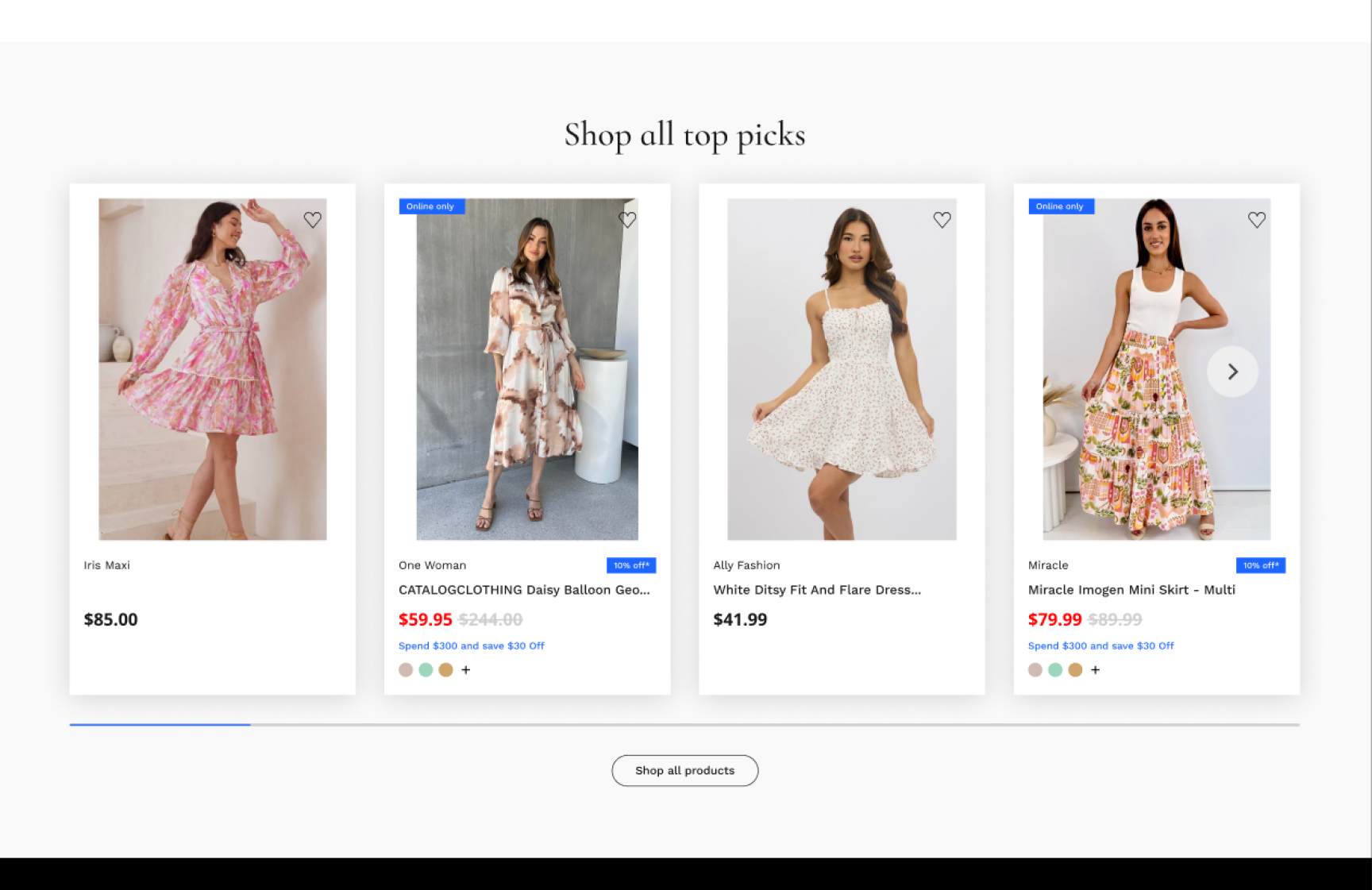The image size is (1372, 890).
Task: Show next products with carousel arrow
Action: [x=1232, y=372]
